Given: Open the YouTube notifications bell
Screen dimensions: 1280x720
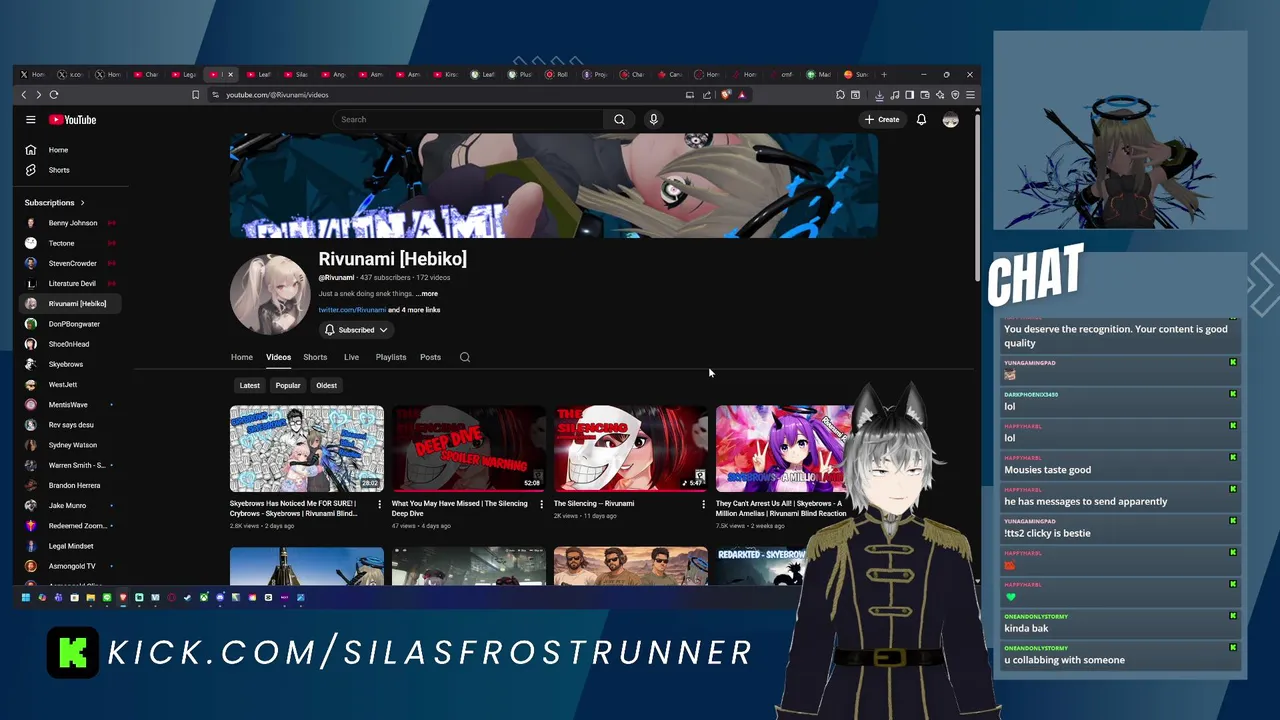Looking at the screenshot, I should (x=921, y=120).
